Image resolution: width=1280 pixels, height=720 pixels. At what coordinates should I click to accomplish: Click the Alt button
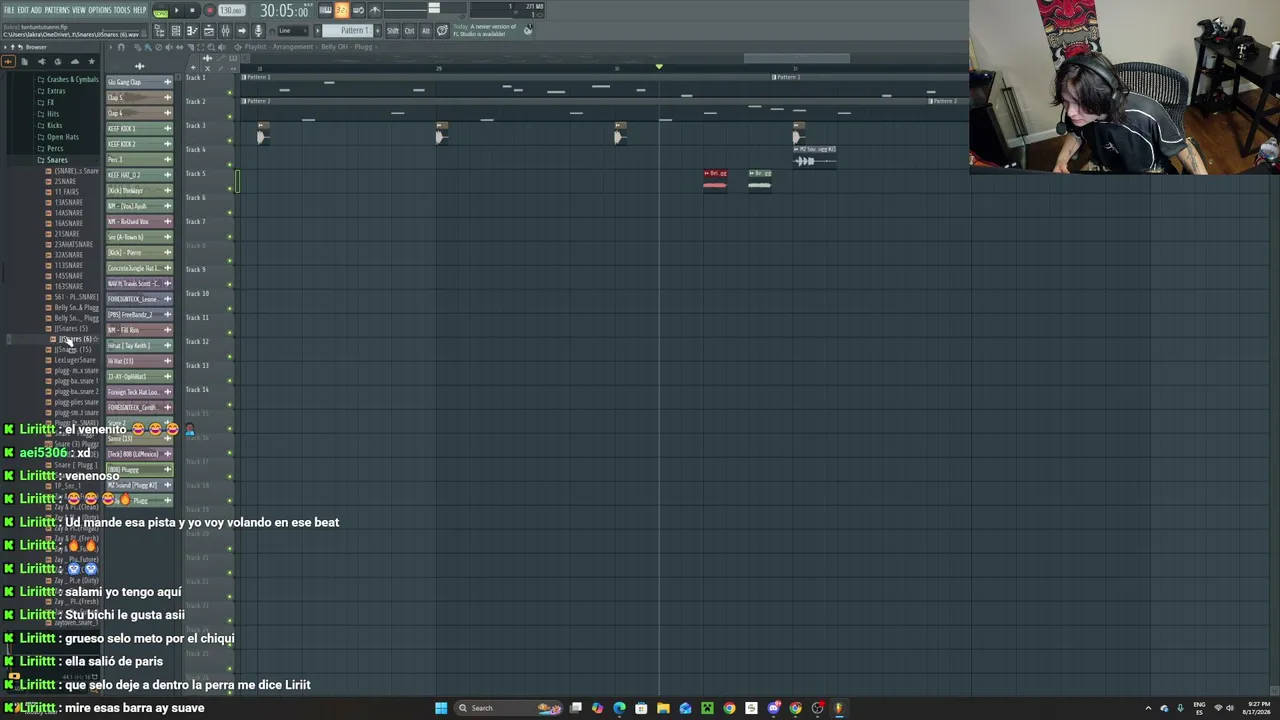click(x=425, y=31)
